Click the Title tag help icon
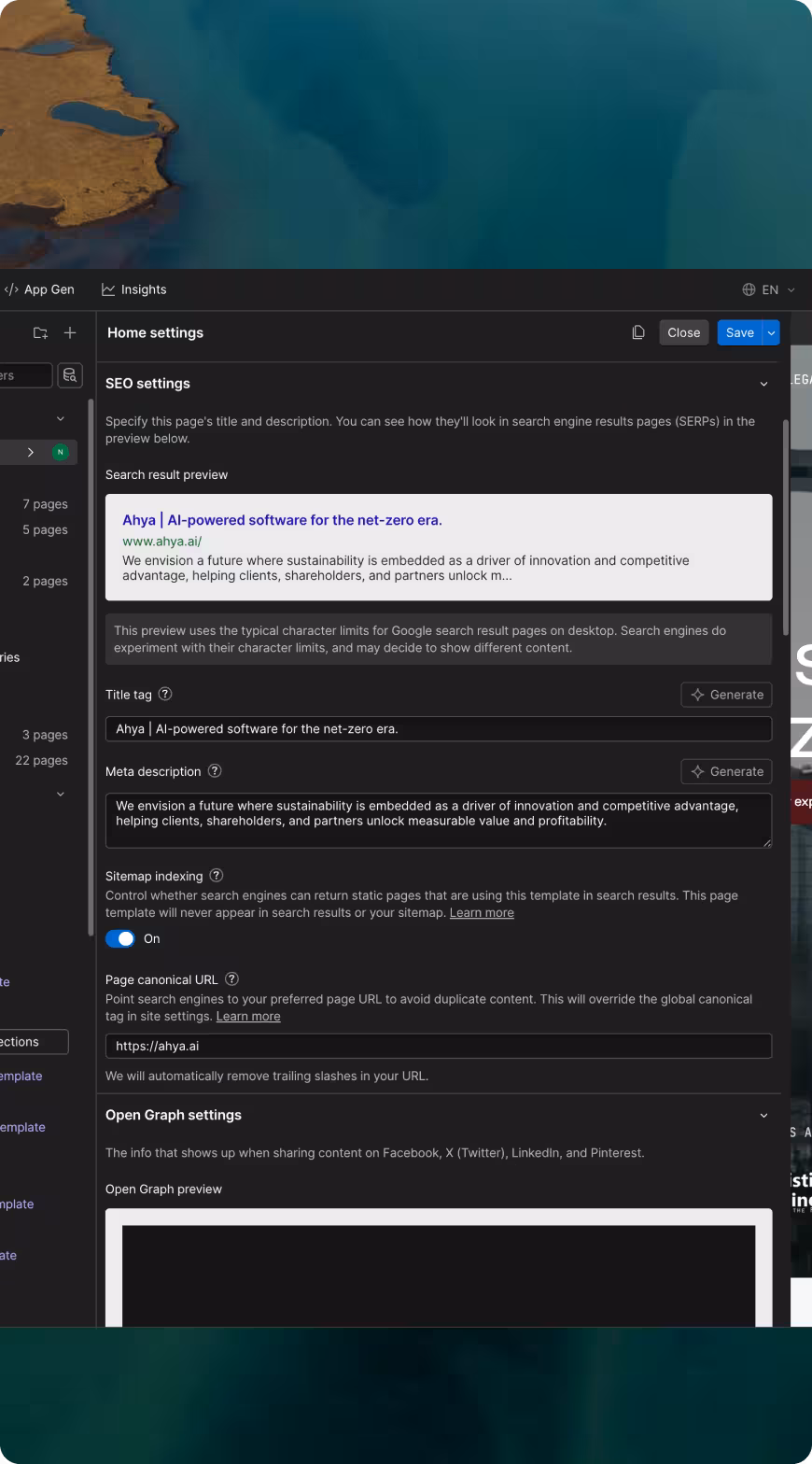 165,694
